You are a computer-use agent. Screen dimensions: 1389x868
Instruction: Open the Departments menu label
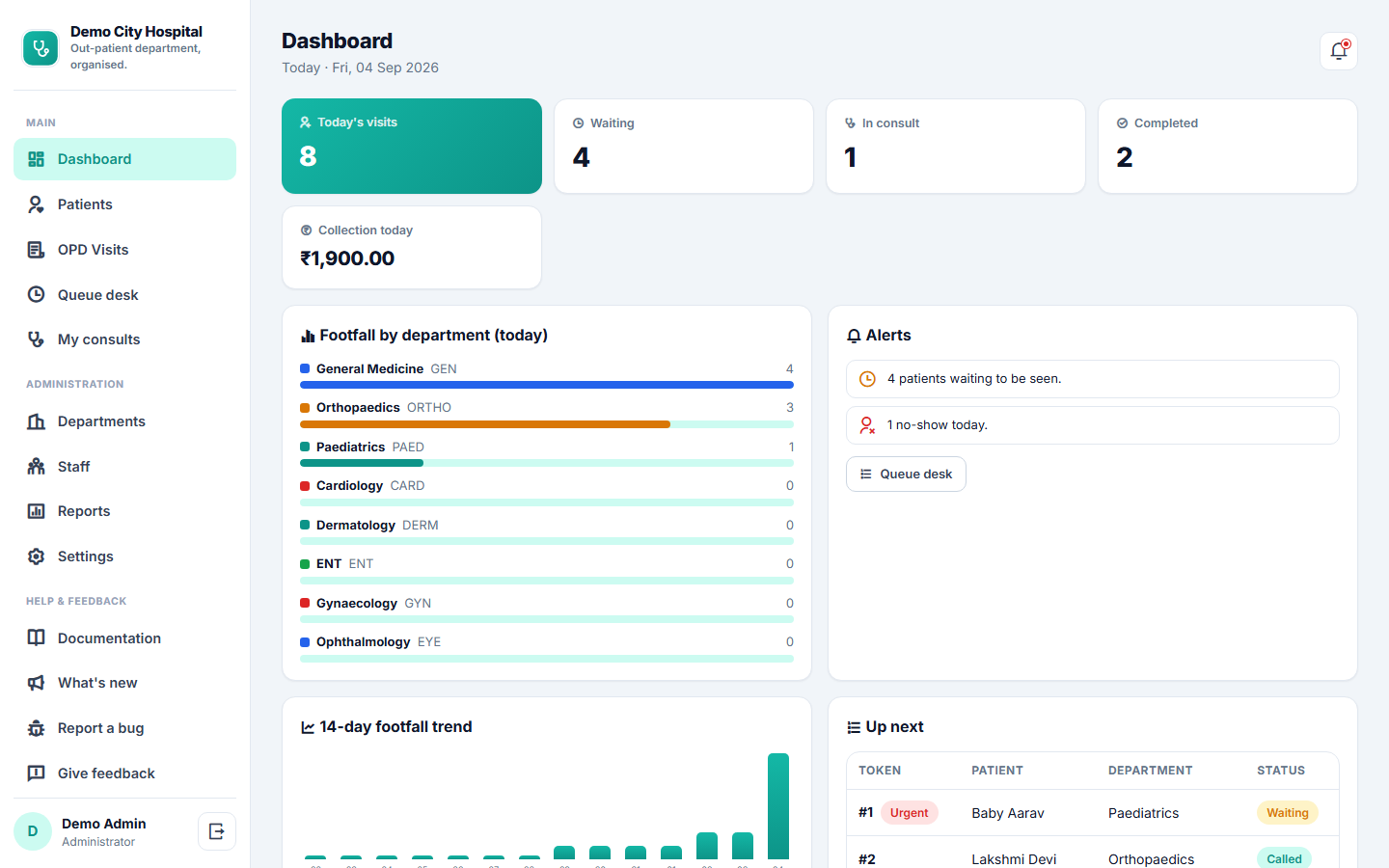(101, 421)
